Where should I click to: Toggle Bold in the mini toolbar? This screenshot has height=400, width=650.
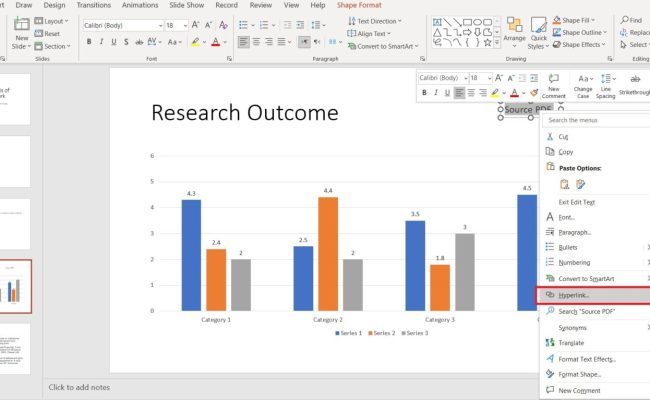pyautogui.click(x=424, y=93)
